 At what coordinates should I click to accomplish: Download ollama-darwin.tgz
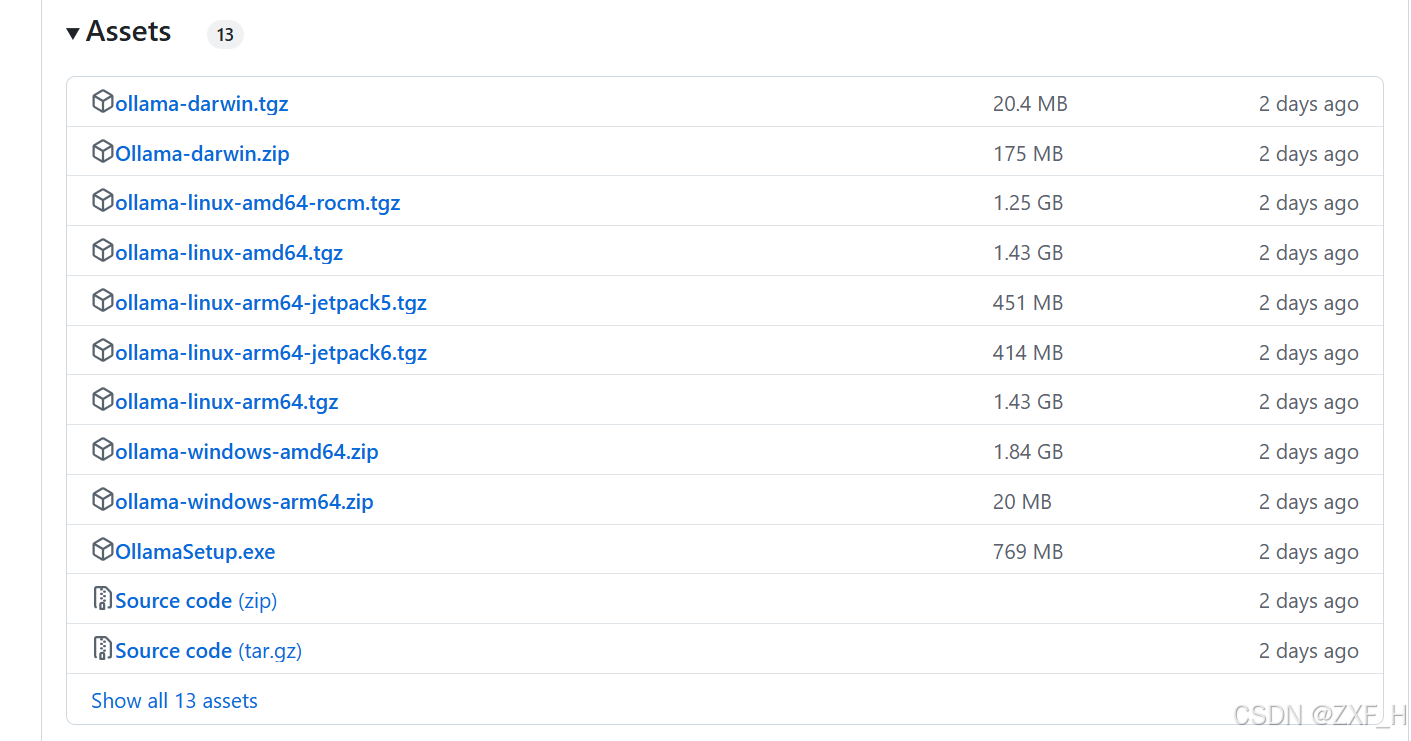tap(201, 104)
